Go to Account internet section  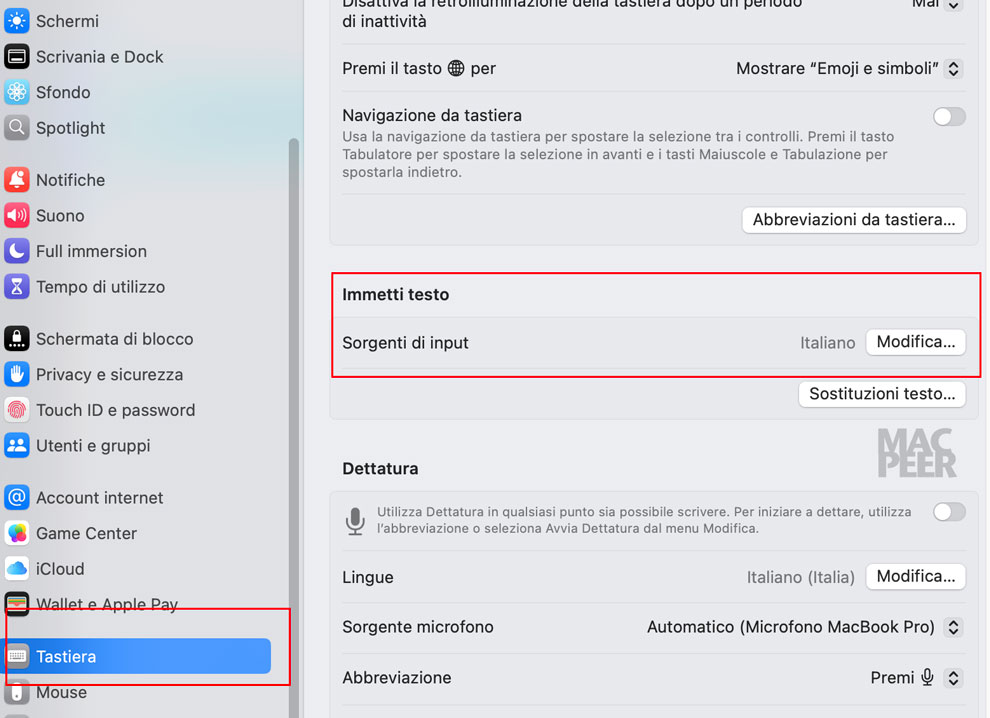tap(99, 498)
